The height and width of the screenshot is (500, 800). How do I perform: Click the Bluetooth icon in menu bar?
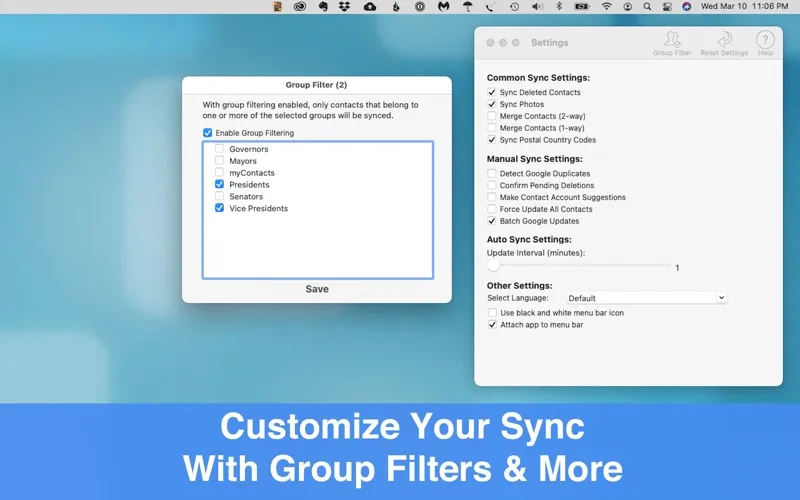pos(559,7)
